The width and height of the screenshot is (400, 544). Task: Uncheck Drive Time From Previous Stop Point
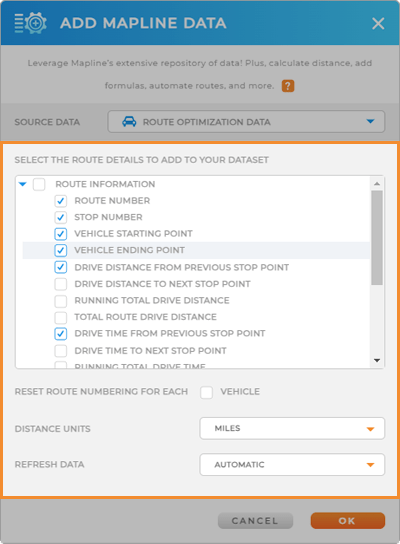61,333
